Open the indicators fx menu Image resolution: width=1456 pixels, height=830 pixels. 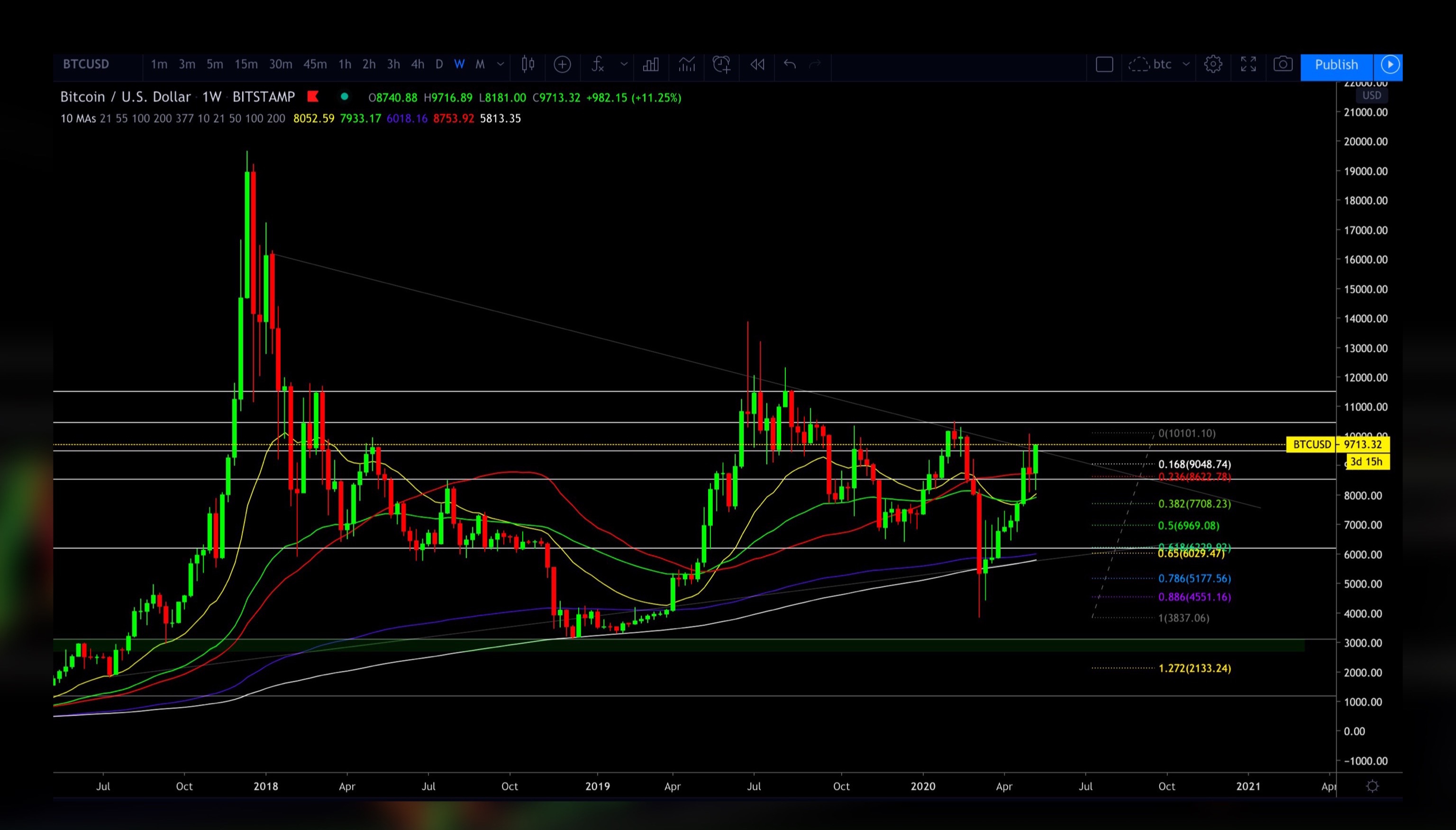tap(597, 64)
